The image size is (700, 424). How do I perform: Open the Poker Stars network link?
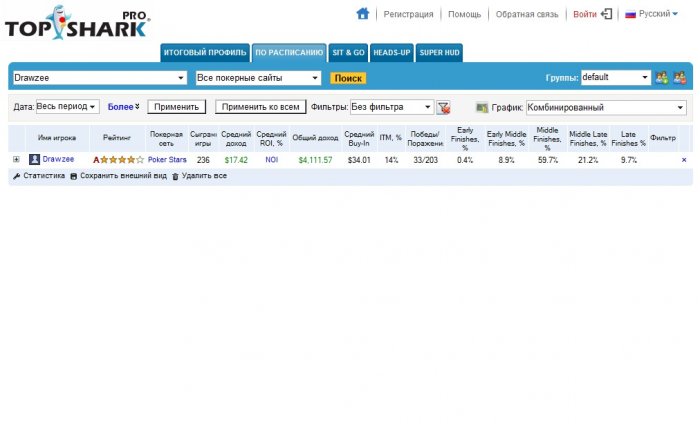point(167,160)
